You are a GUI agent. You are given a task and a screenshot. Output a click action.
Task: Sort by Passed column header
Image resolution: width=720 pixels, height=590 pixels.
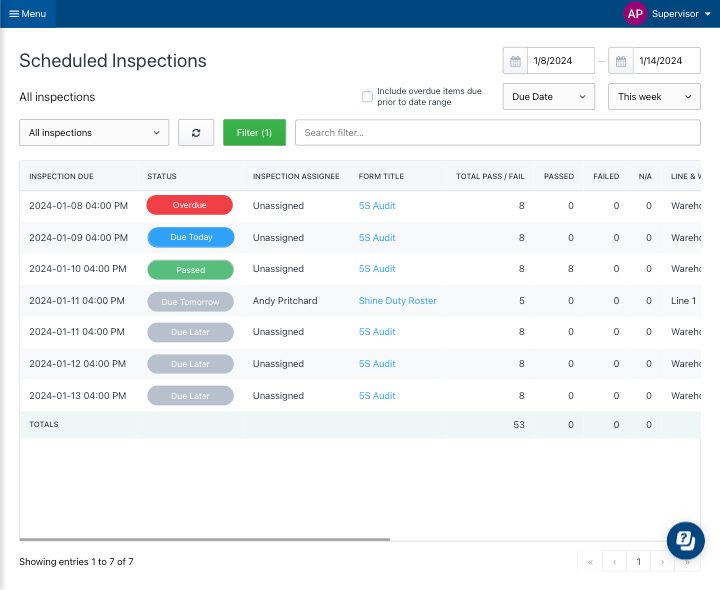click(x=559, y=176)
